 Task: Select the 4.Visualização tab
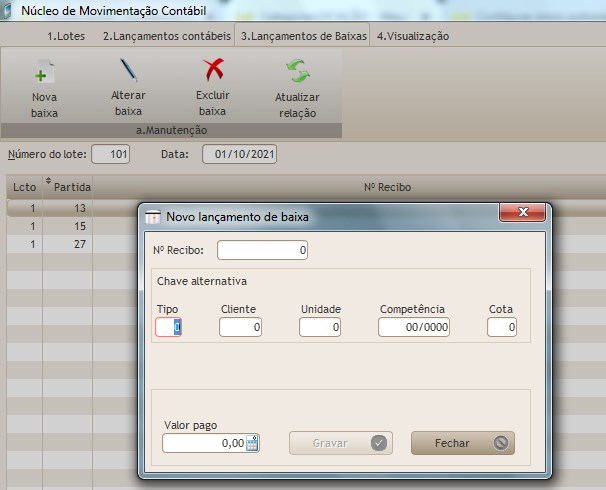point(412,36)
